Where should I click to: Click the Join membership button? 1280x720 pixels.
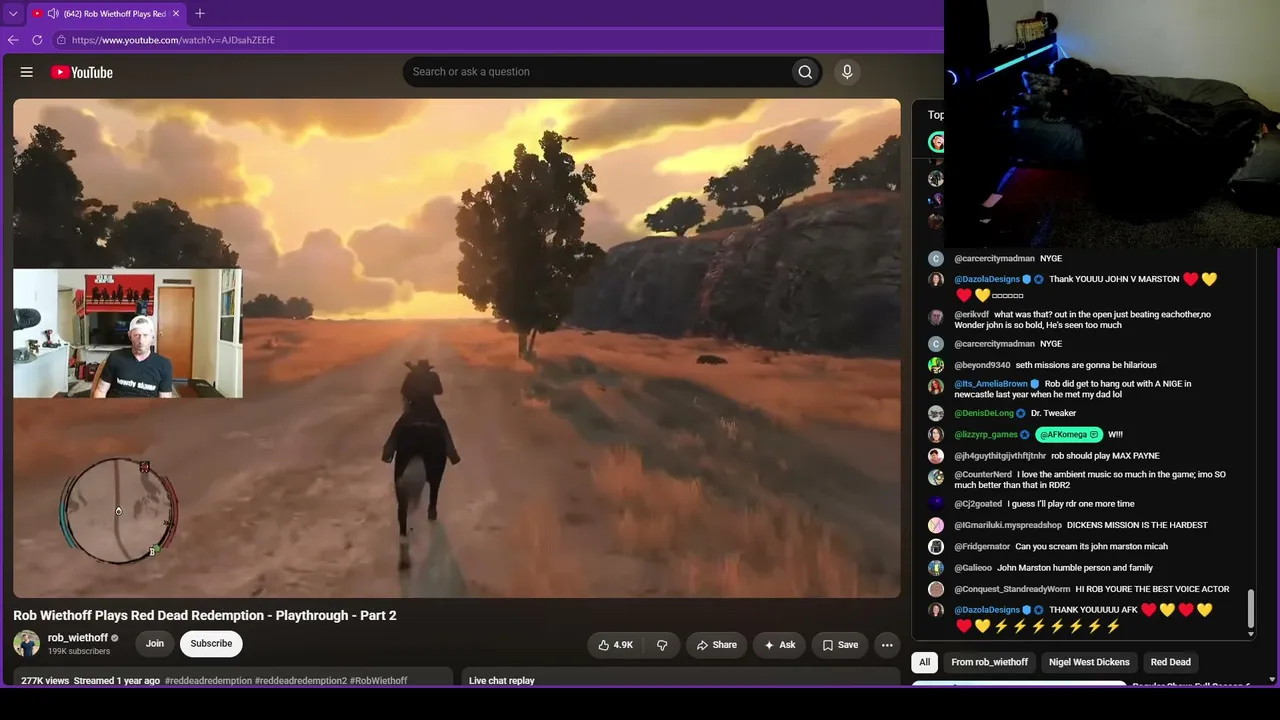pos(155,643)
